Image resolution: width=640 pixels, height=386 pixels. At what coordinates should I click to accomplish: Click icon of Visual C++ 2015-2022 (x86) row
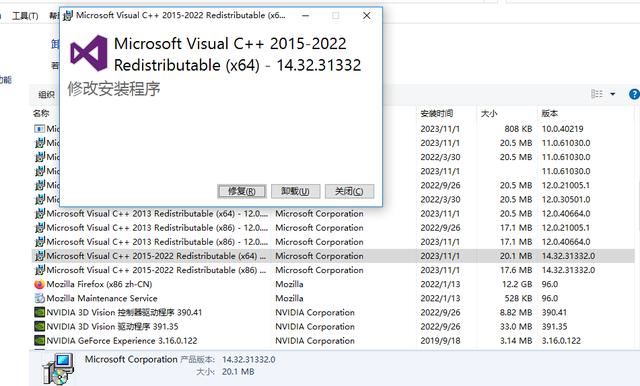39,270
